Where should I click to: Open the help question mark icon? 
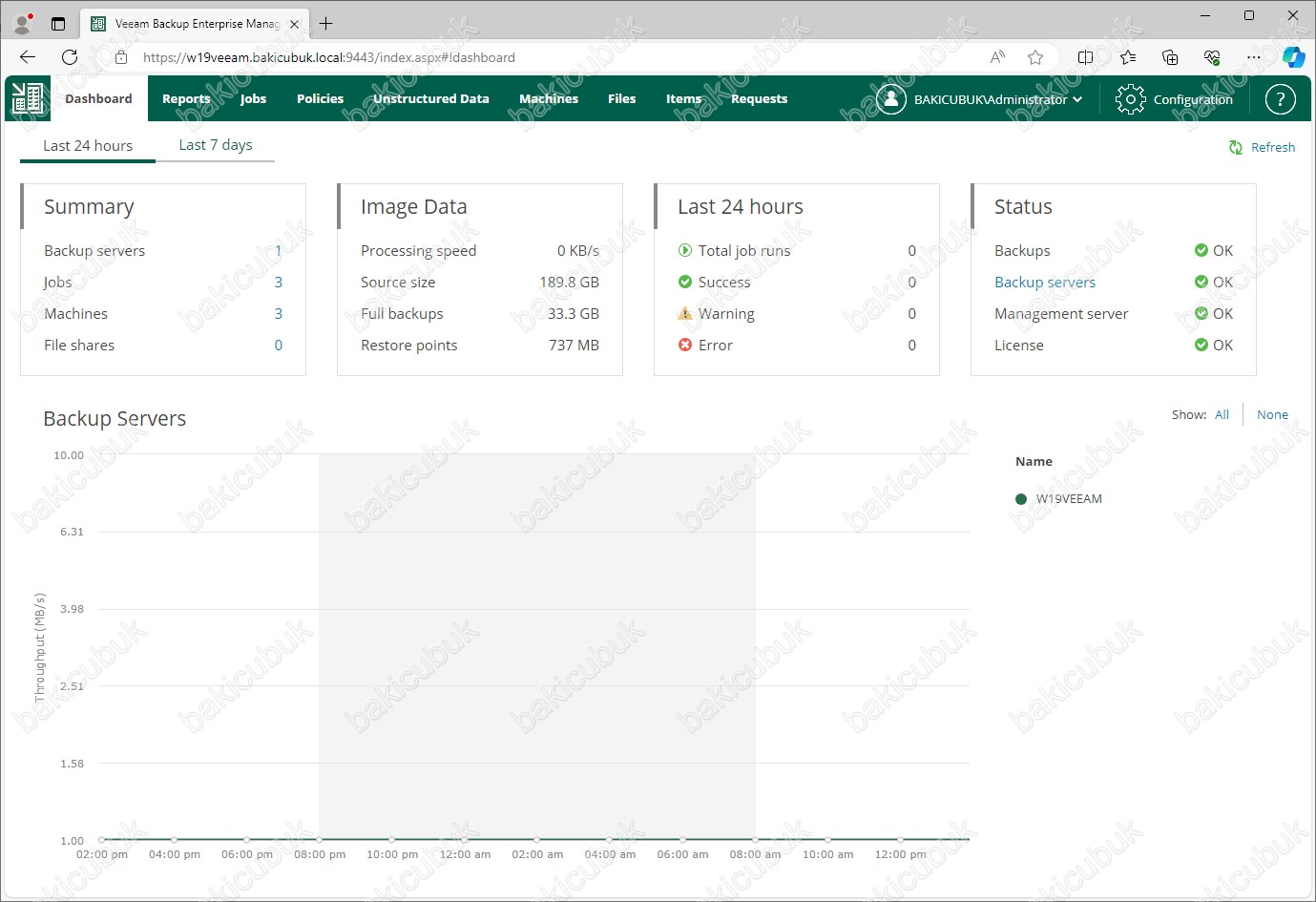tap(1280, 98)
